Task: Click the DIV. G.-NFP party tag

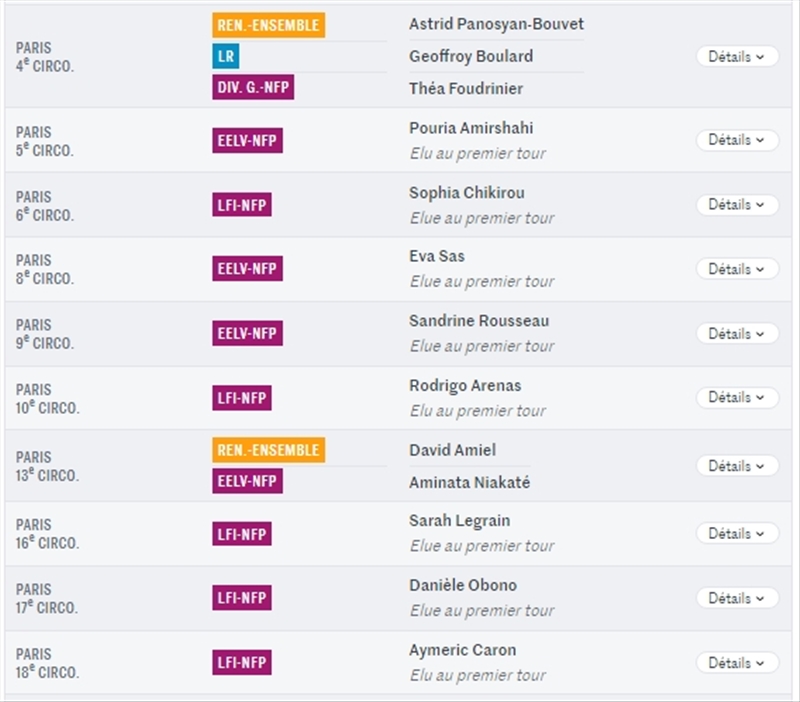Action: pyautogui.click(x=253, y=88)
